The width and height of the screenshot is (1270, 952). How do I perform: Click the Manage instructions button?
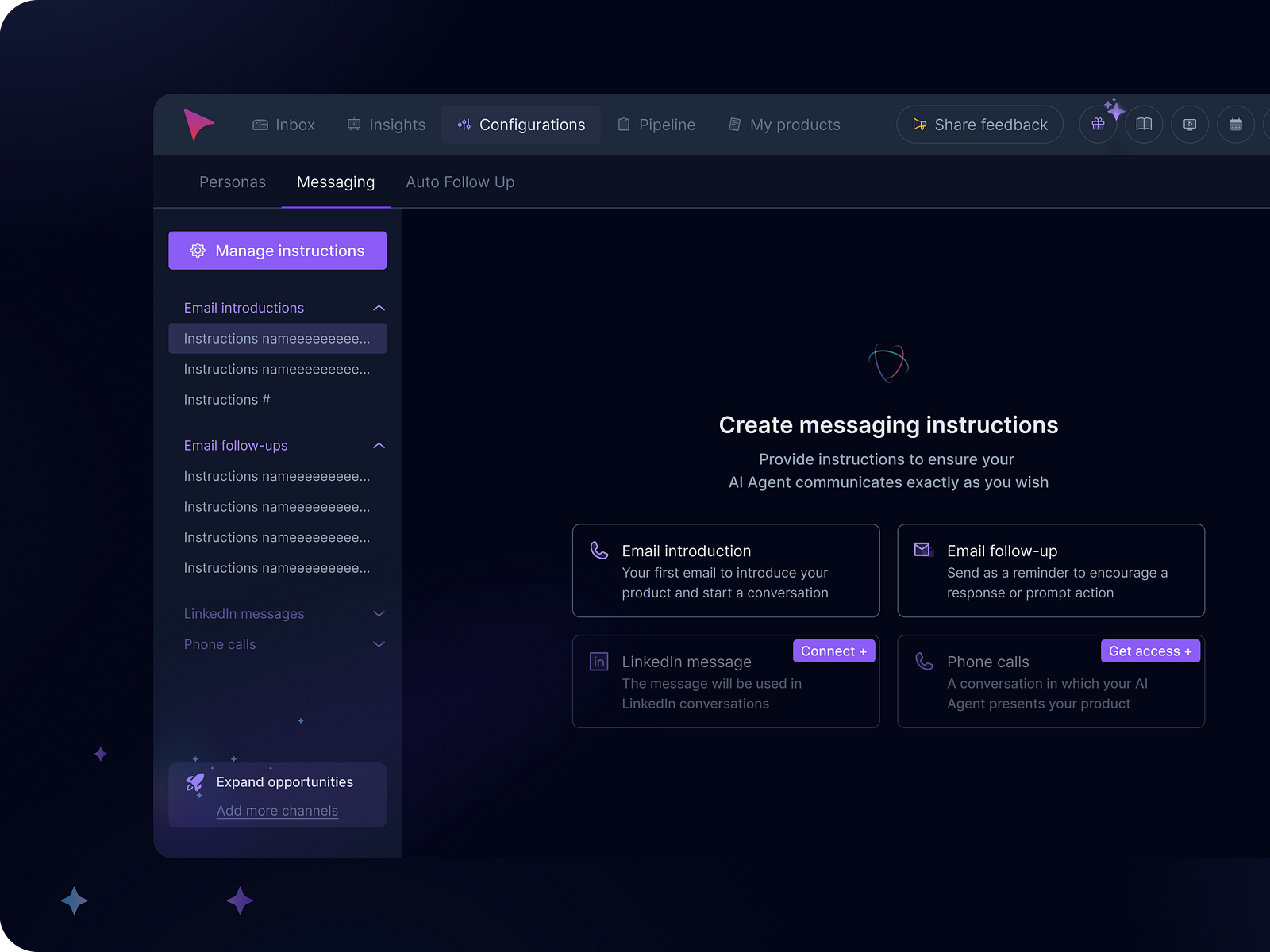277,250
